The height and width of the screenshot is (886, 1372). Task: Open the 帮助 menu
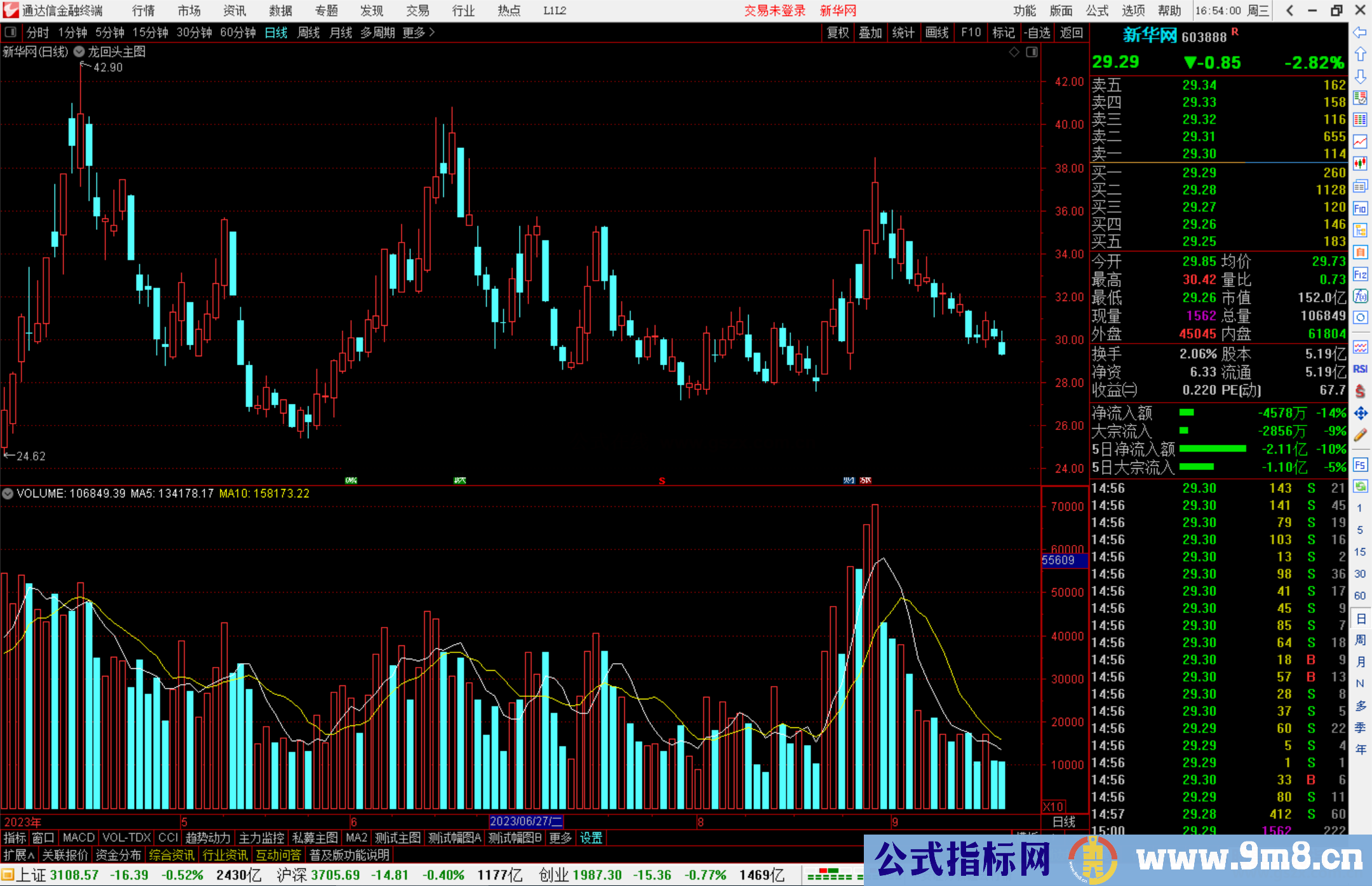point(1169,11)
